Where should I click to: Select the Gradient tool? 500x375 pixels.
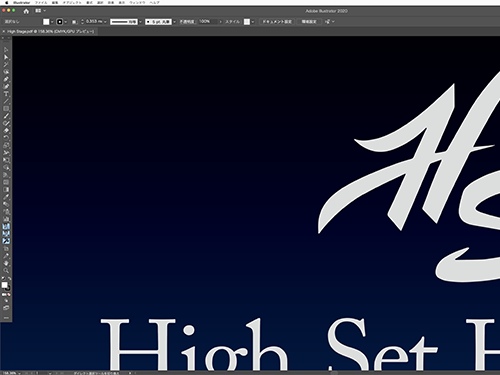6,189
